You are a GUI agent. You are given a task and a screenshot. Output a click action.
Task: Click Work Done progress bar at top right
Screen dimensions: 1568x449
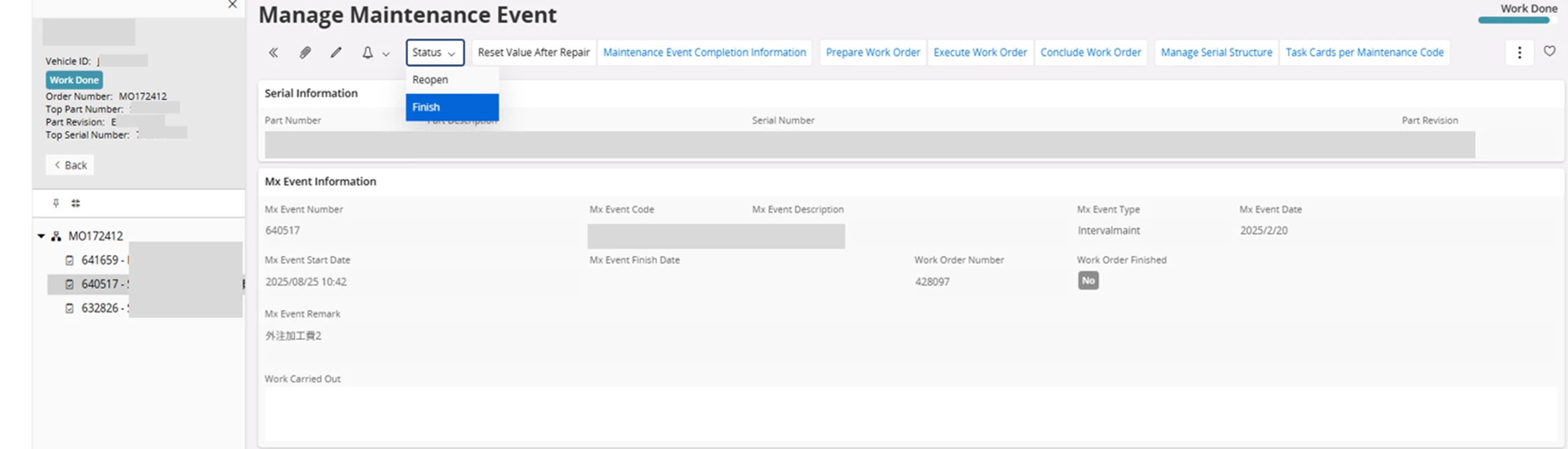[1517, 20]
